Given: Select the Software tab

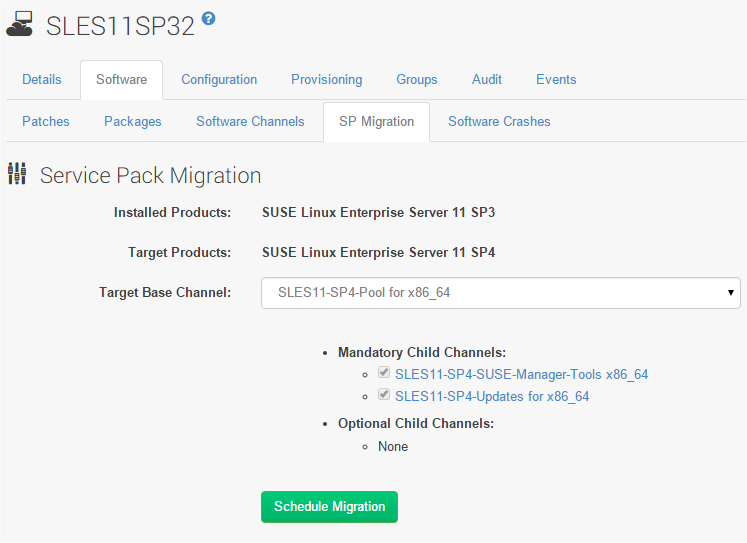Looking at the screenshot, I should pyautogui.click(x=121, y=80).
